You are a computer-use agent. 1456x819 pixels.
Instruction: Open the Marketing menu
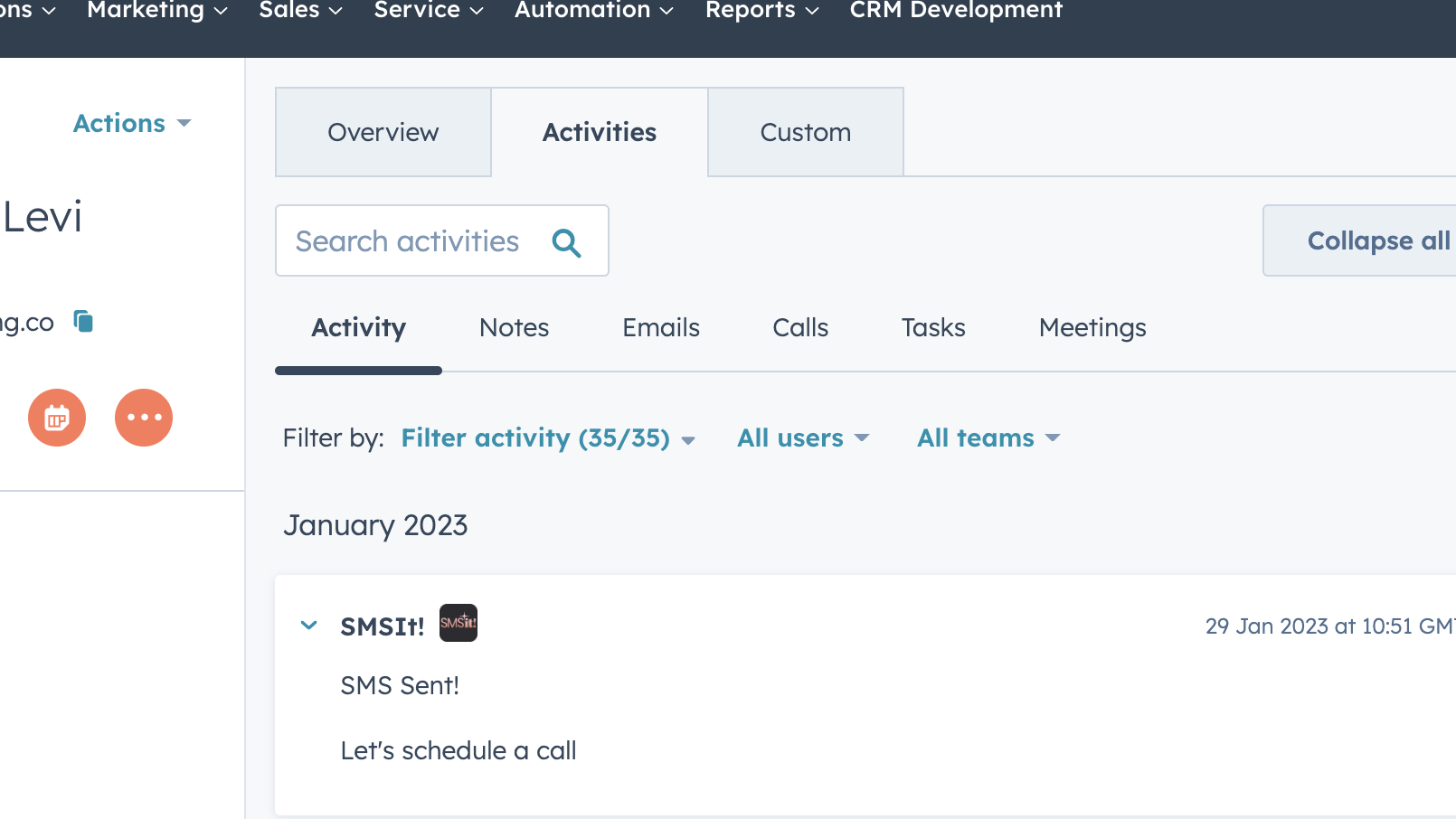point(147,11)
